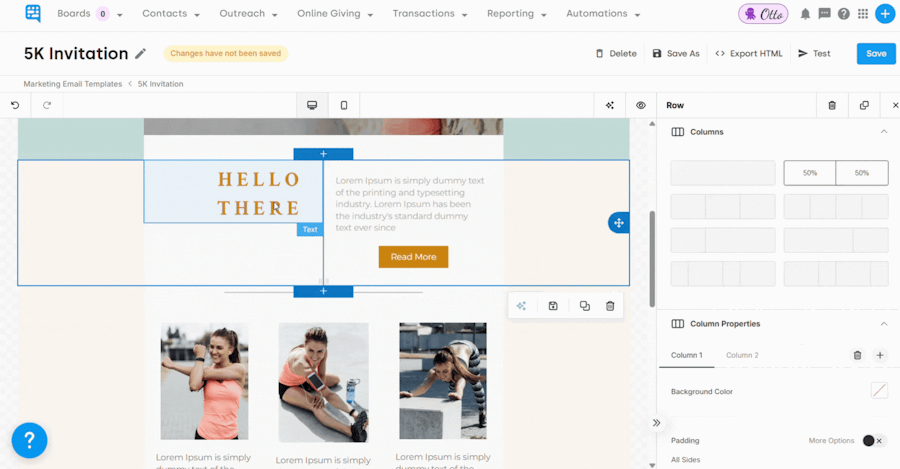Screen dimensions: 900x469
Task: Select the 50% / 50% column layout
Action: click(x=836, y=173)
